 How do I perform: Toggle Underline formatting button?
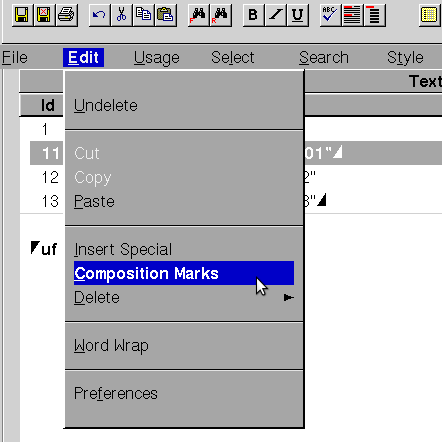pos(297,15)
